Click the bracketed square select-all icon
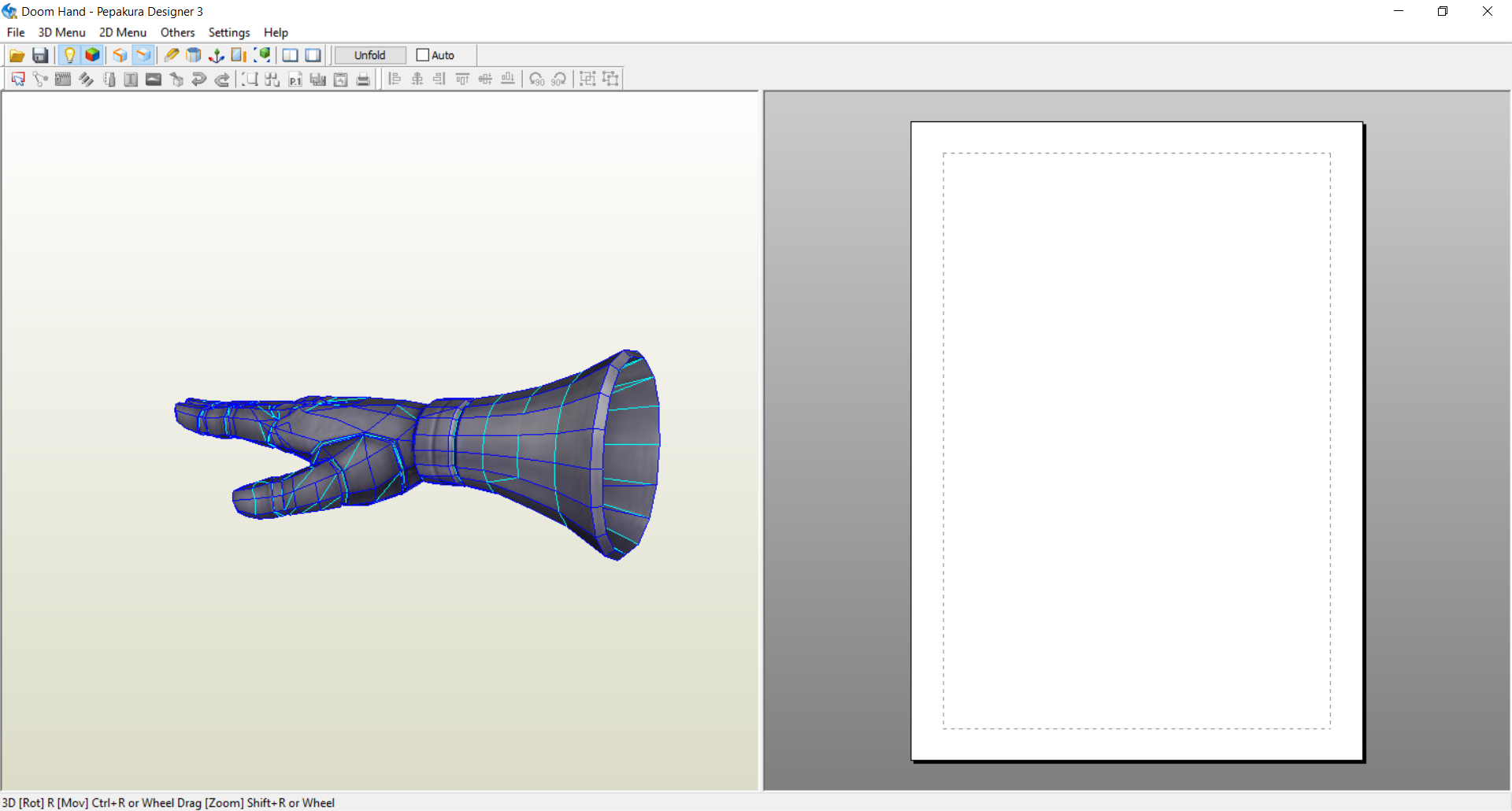The height and width of the screenshot is (811, 1512). click(250, 79)
